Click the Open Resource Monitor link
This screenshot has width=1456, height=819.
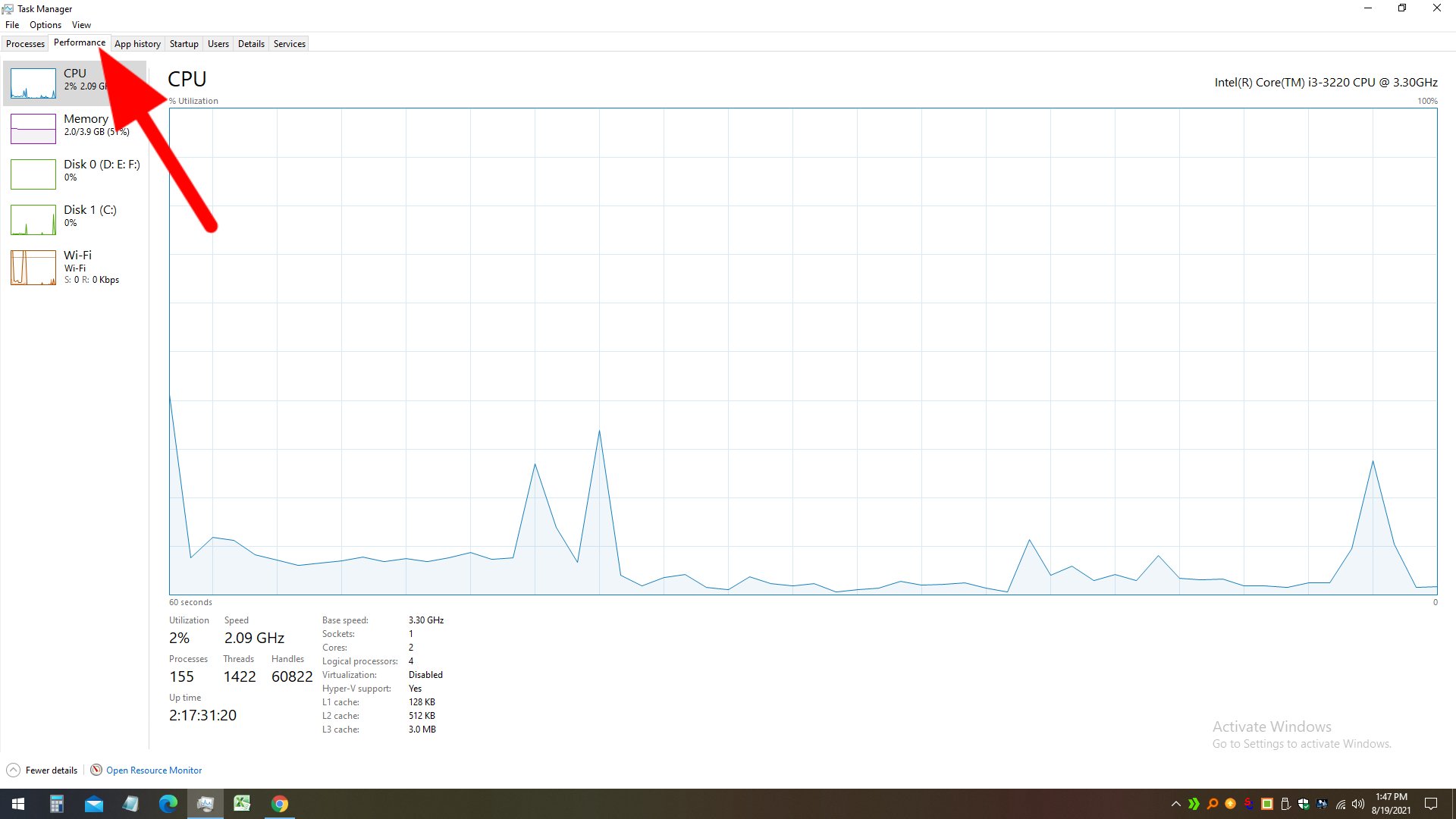[154, 770]
